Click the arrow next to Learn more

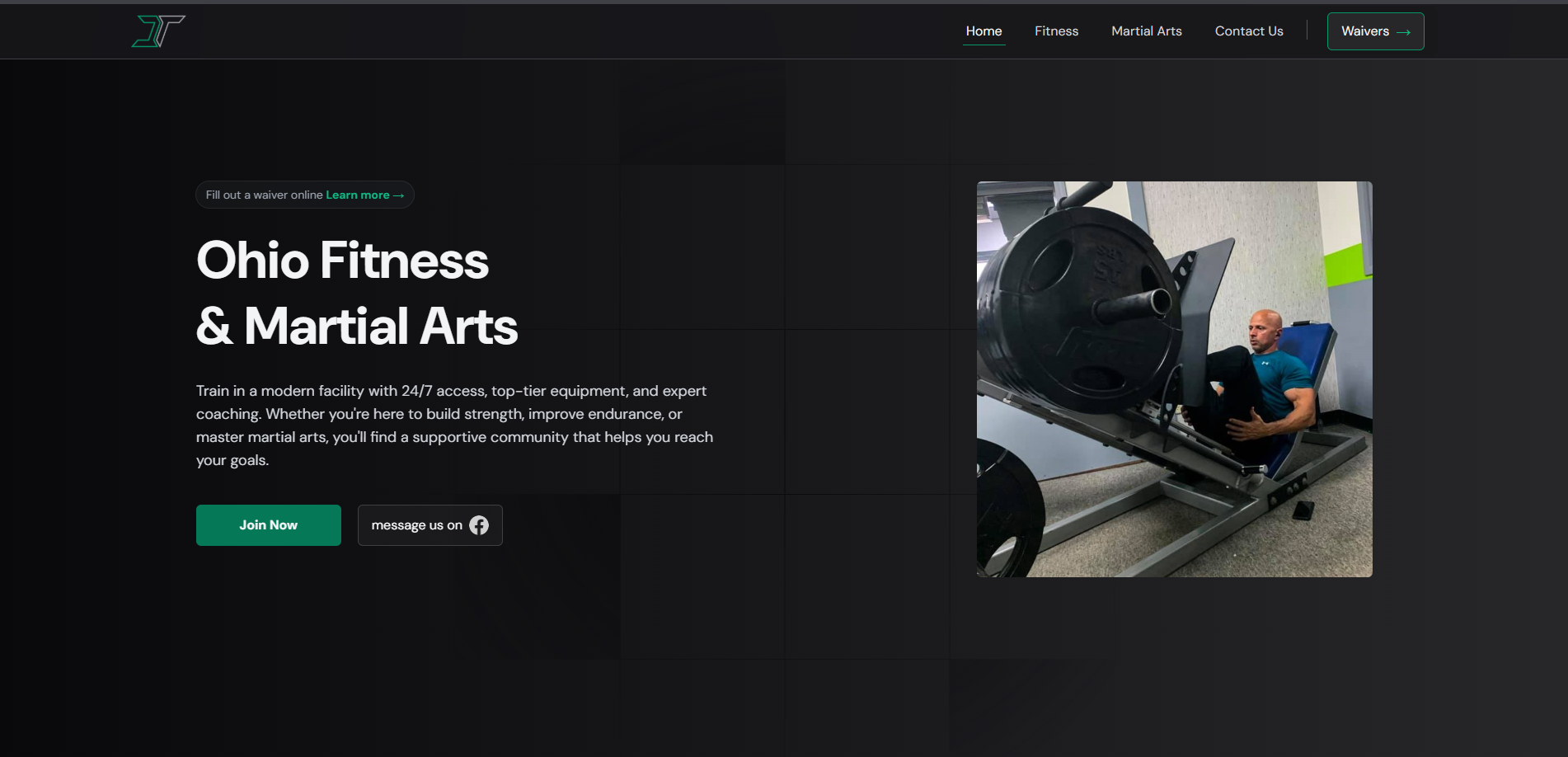[x=399, y=195]
